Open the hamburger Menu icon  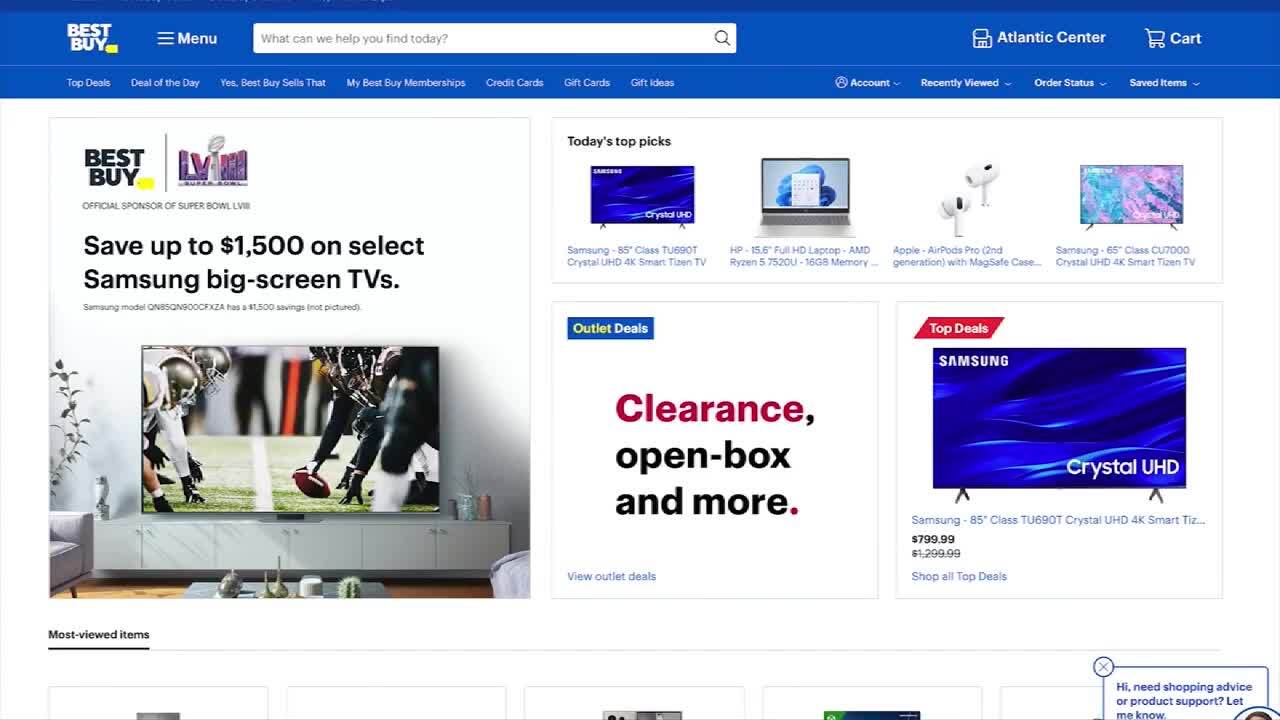point(165,38)
